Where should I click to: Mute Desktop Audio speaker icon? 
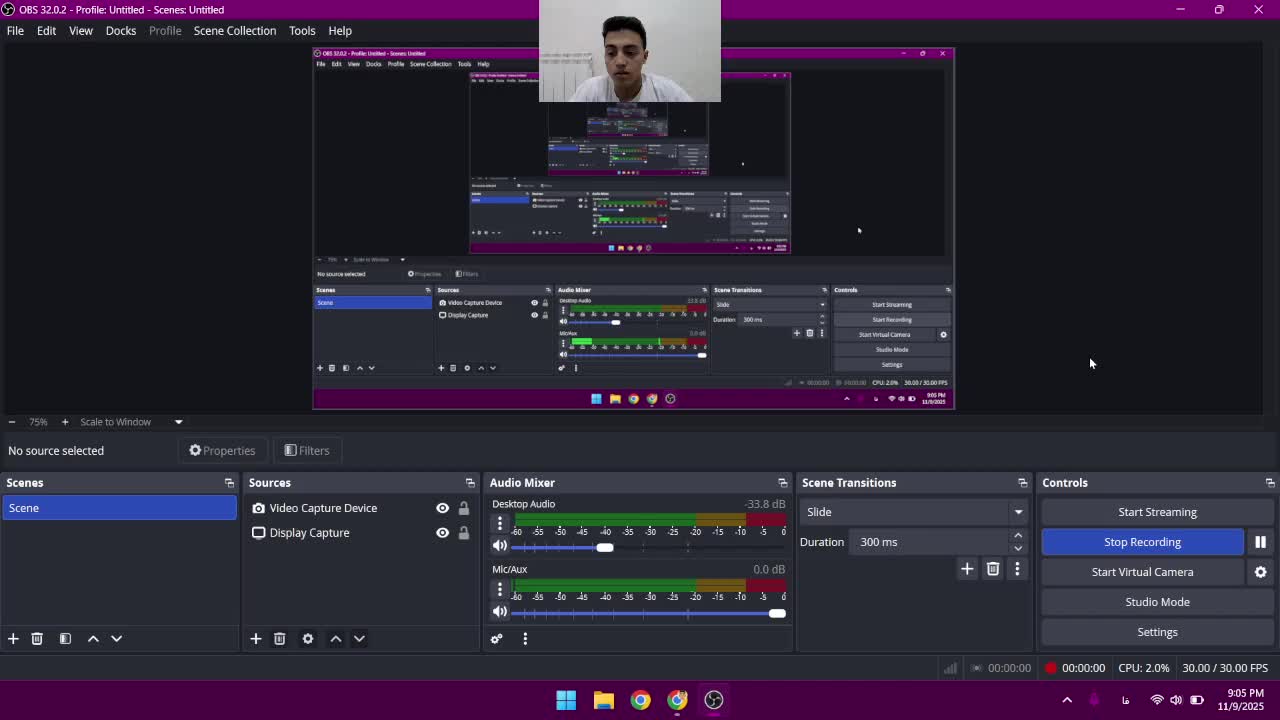(x=500, y=546)
